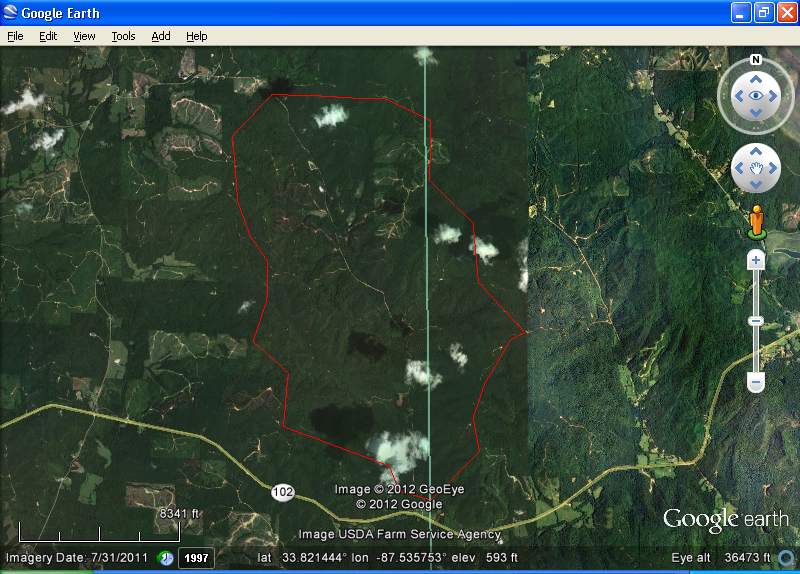The image size is (800, 574).
Task: Click the eye icon in look joystick
Action: coord(756,96)
